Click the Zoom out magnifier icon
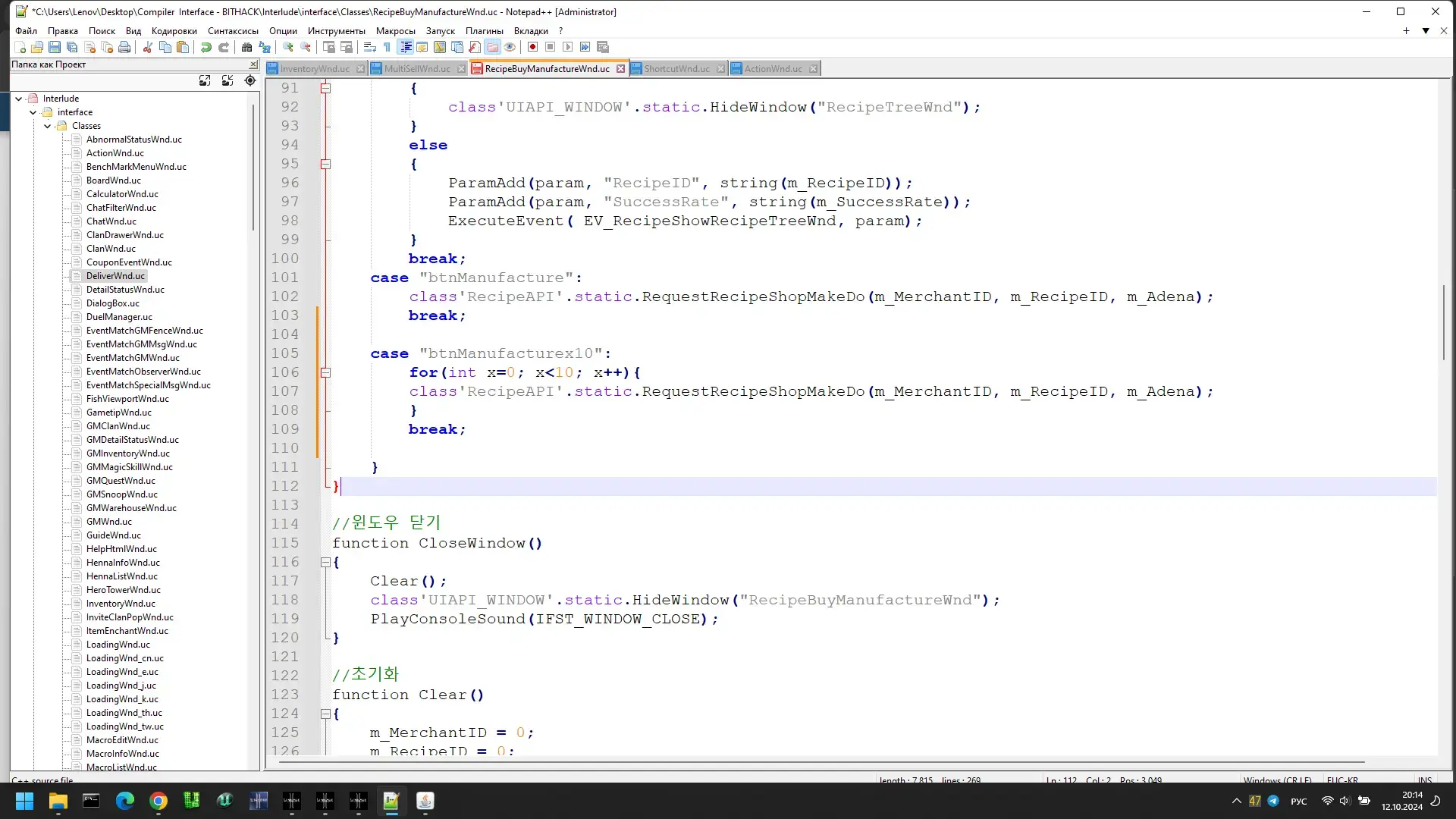The image size is (1456, 819). click(306, 47)
